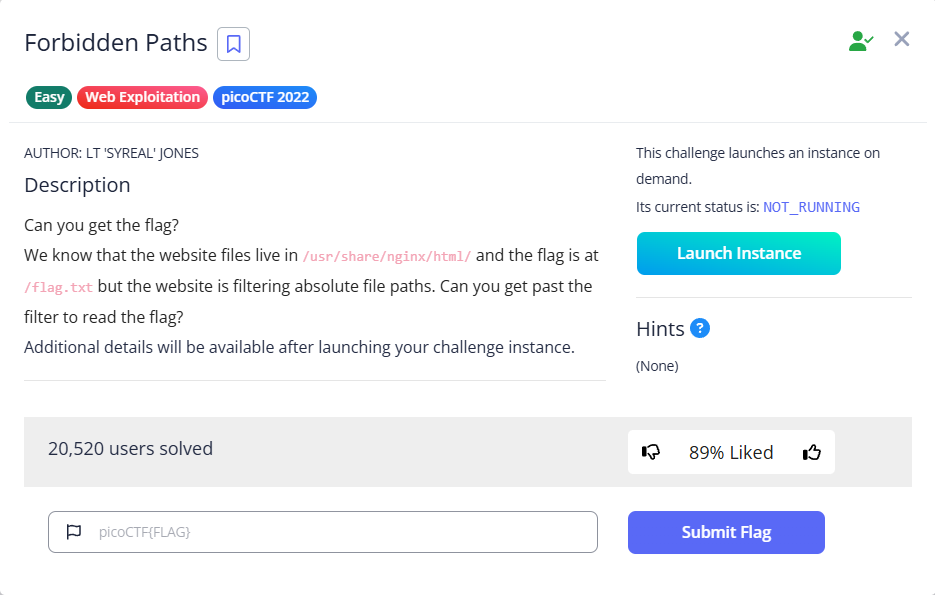Click the thumbs down dislike icon
The height and width of the screenshot is (595, 935).
pos(651,452)
